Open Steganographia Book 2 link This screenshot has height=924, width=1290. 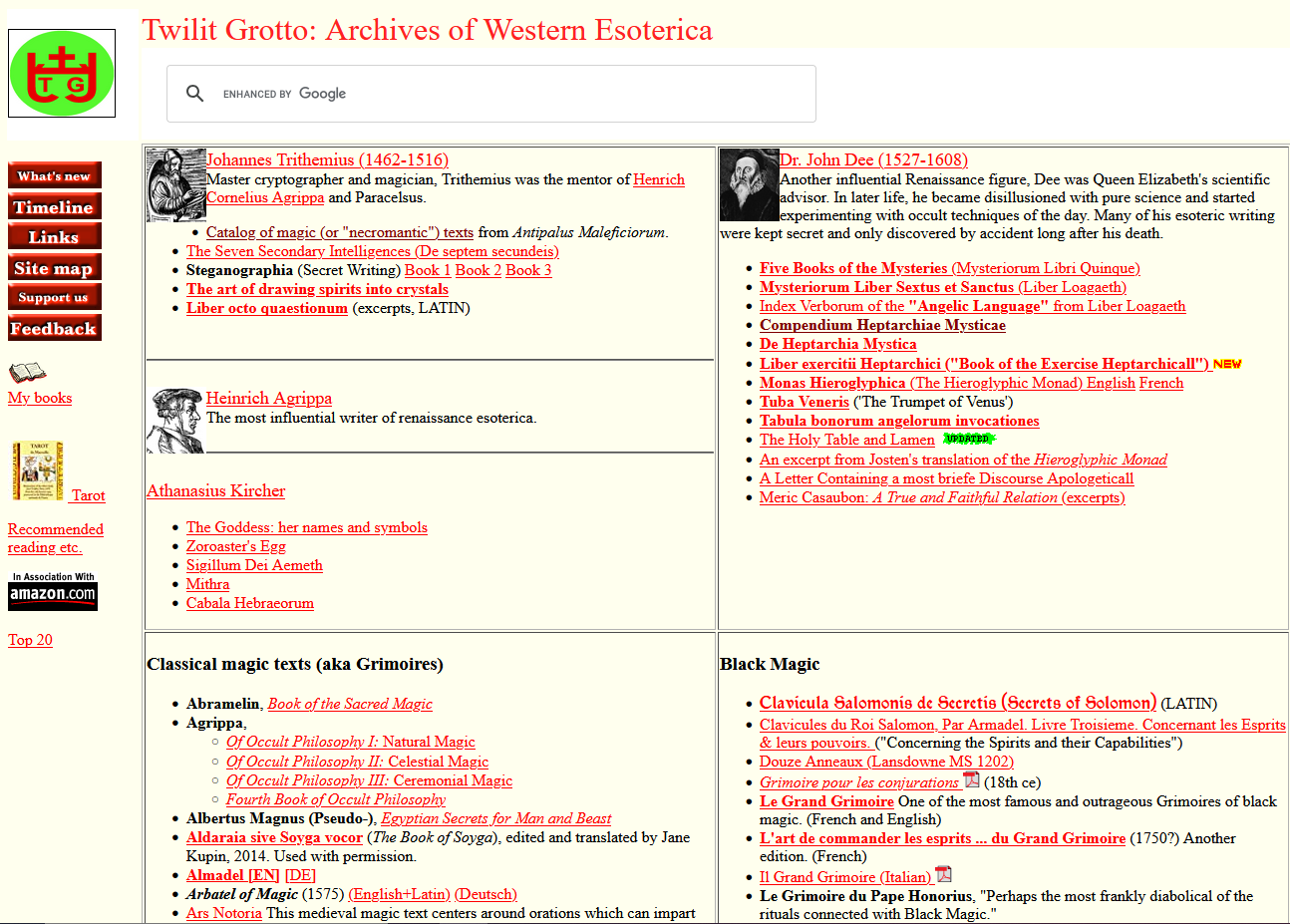tap(479, 270)
